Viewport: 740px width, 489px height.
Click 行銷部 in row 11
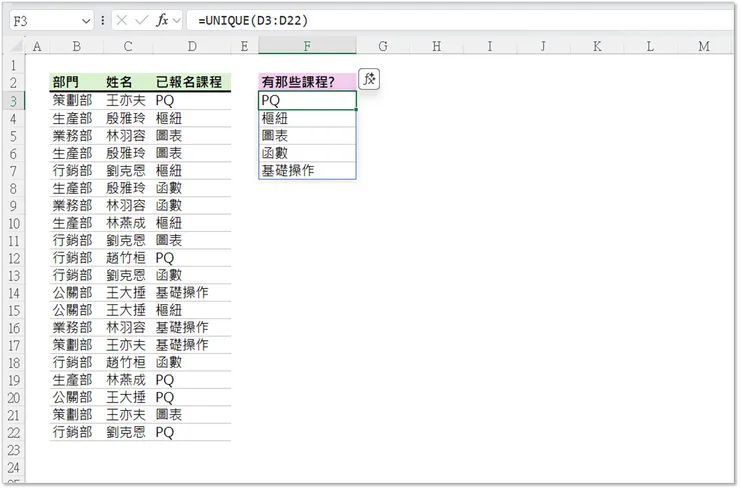pyautogui.click(x=72, y=240)
